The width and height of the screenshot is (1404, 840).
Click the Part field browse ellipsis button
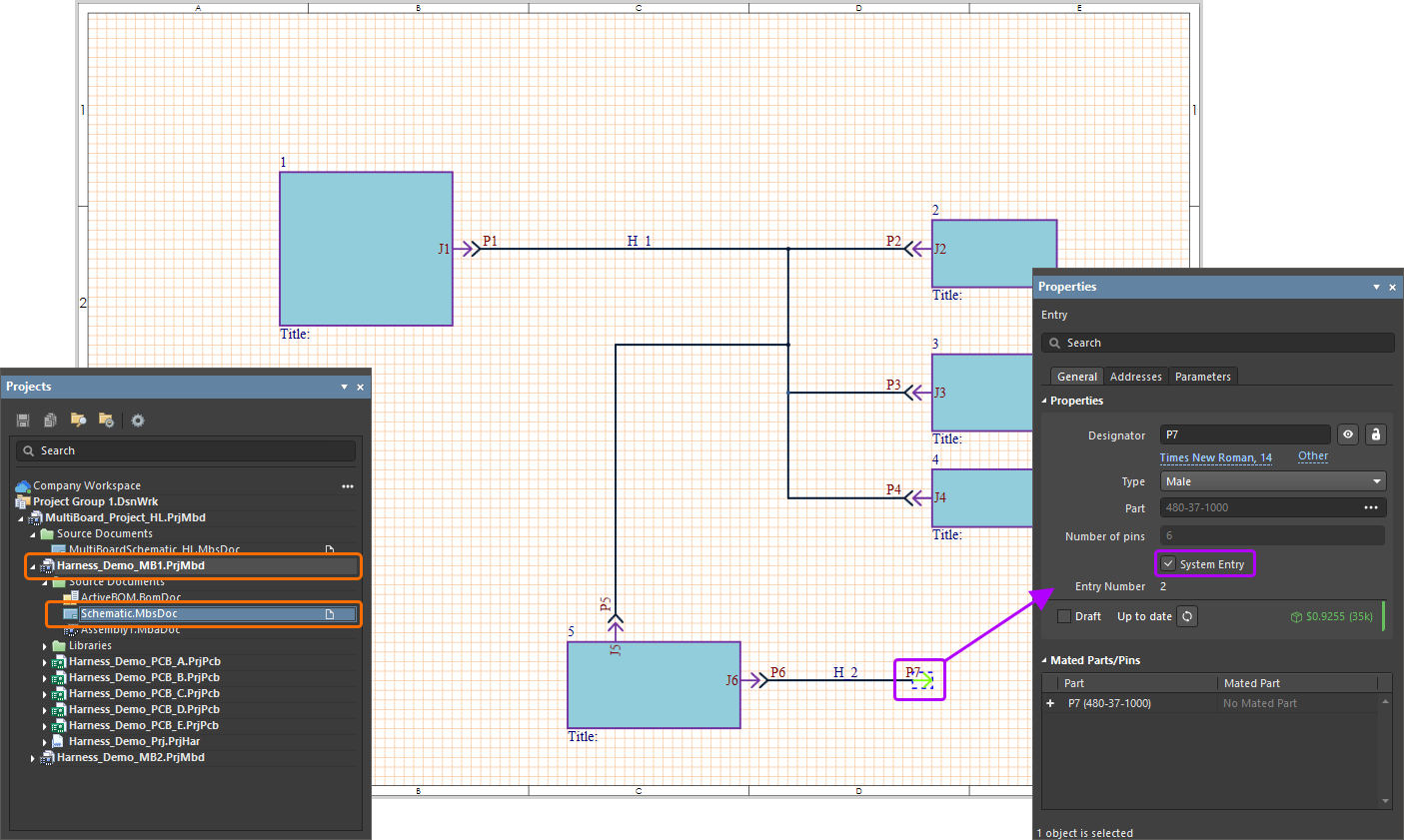coord(1371,507)
